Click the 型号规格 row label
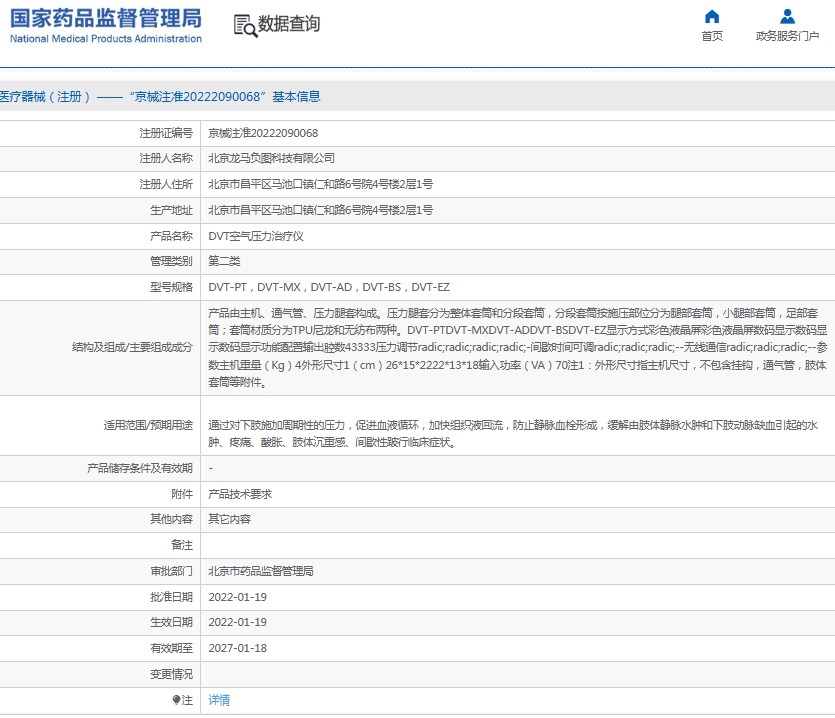The width and height of the screenshot is (835, 718). (171, 287)
